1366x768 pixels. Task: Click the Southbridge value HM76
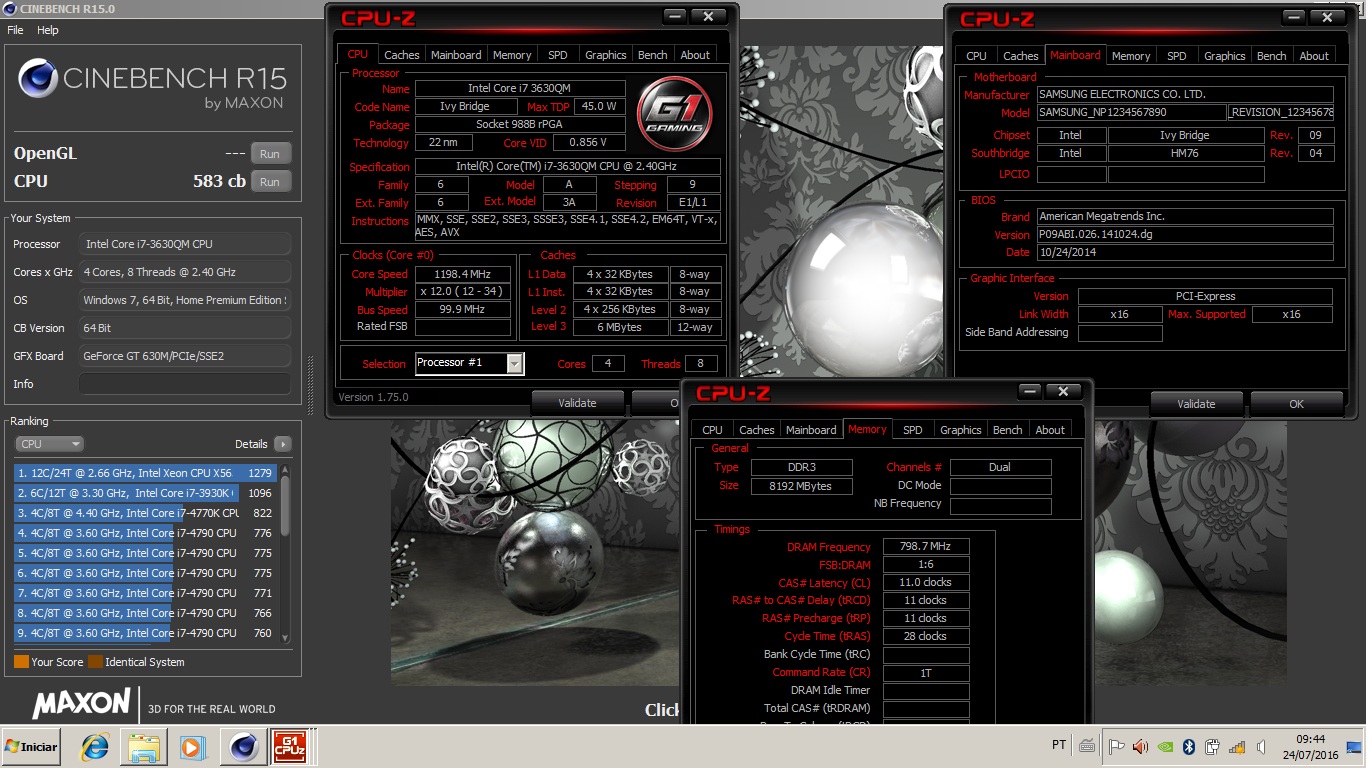[x=1186, y=153]
